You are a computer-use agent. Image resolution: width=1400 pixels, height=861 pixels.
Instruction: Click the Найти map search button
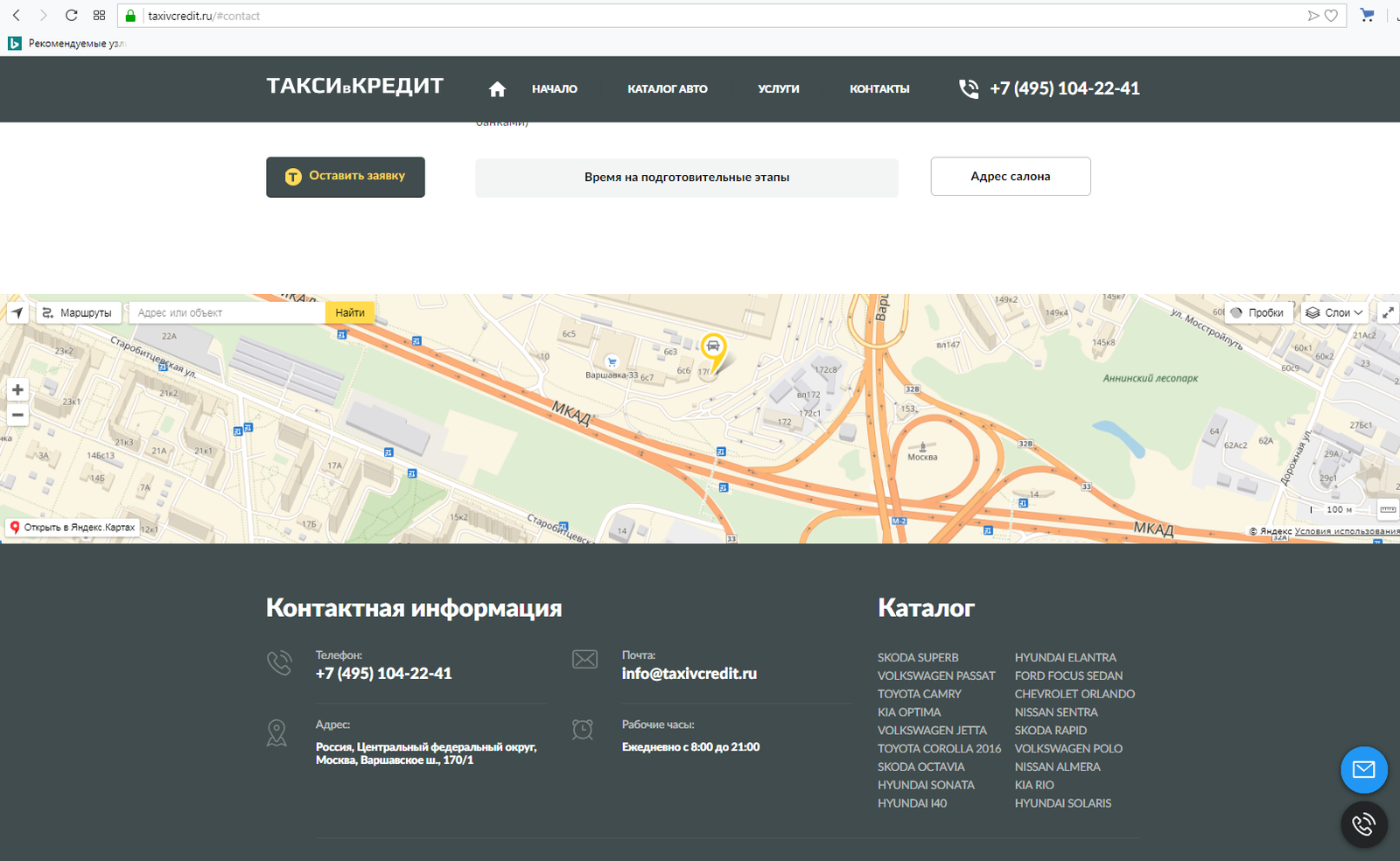[x=350, y=312]
